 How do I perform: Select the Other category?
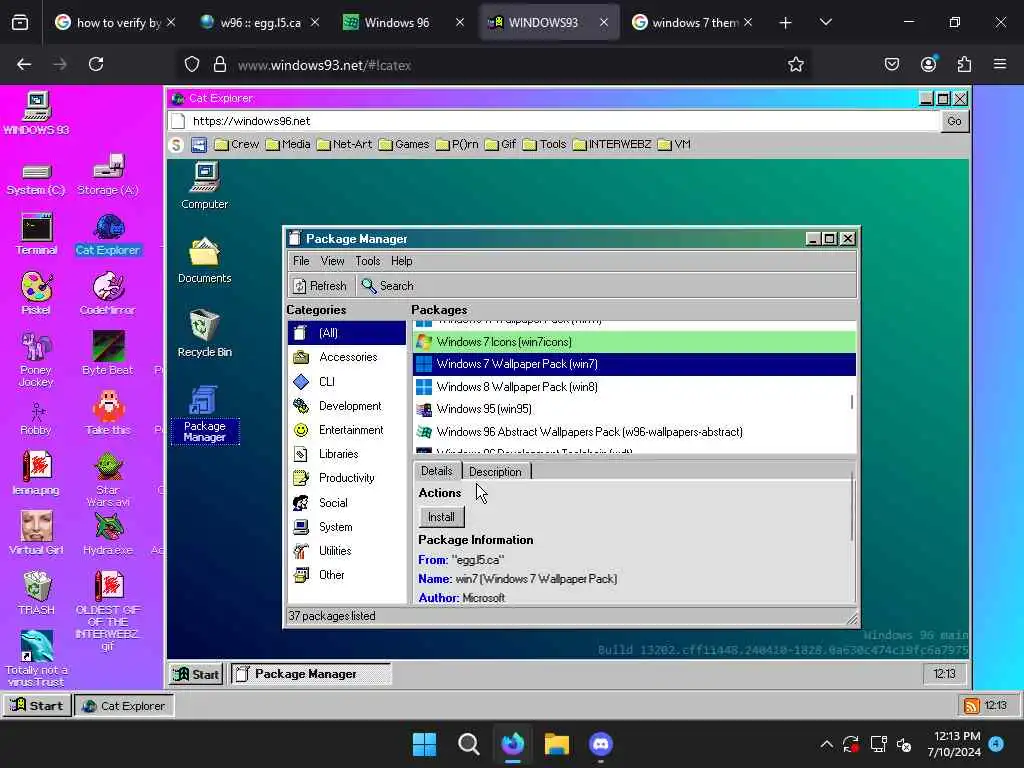(x=347, y=575)
